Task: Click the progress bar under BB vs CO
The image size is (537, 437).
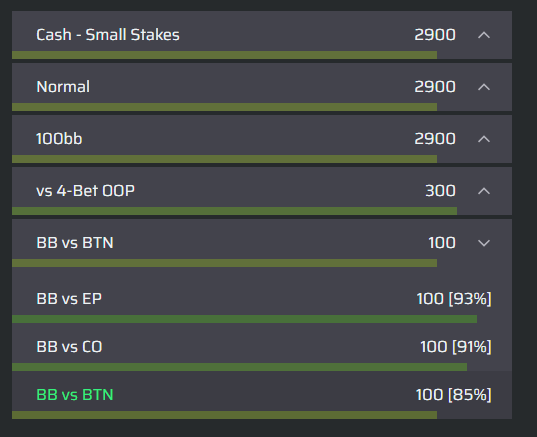Action: pyautogui.click(x=239, y=367)
